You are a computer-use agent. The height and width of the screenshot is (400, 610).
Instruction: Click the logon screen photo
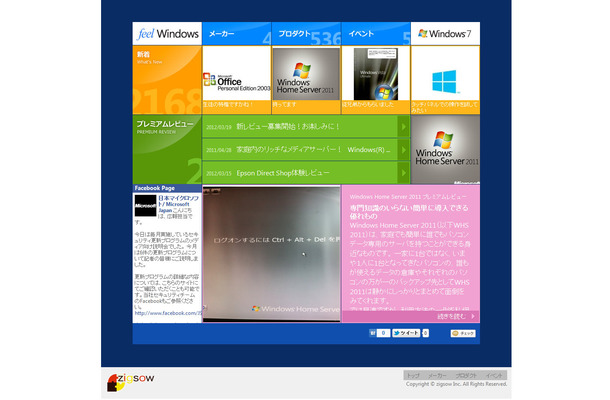[x=271, y=254]
